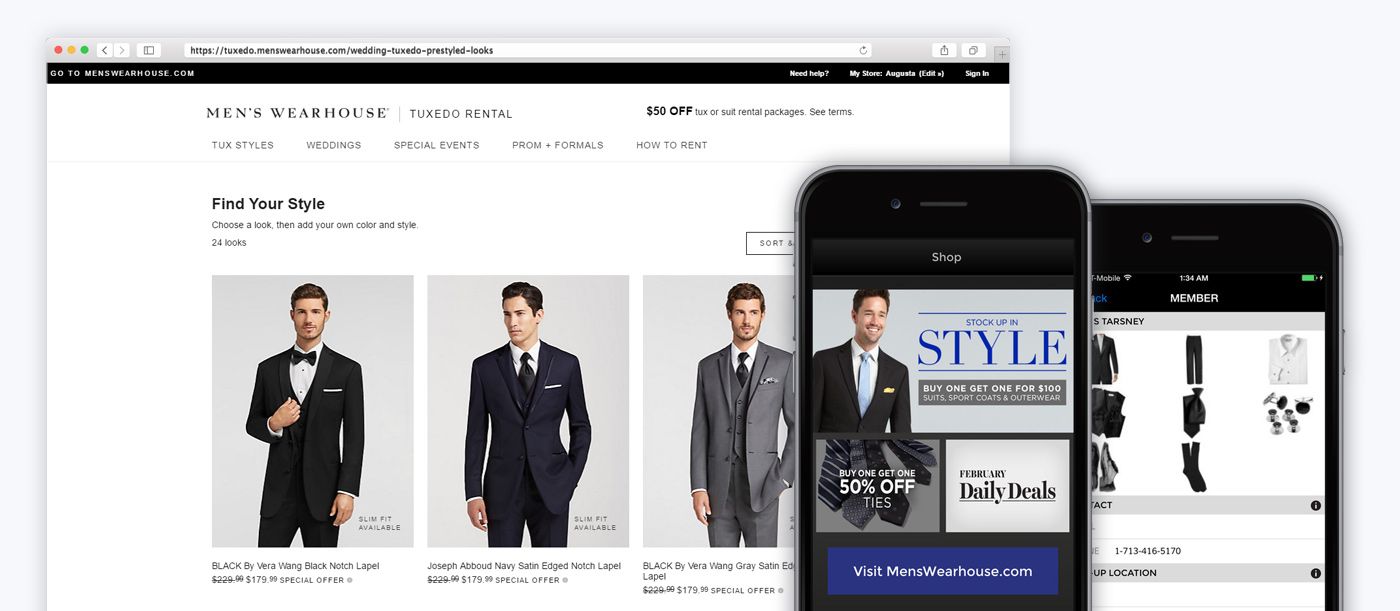This screenshot has height=611, width=1400.
Task: Open the HOW TO RENT menu
Action: point(672,145)
